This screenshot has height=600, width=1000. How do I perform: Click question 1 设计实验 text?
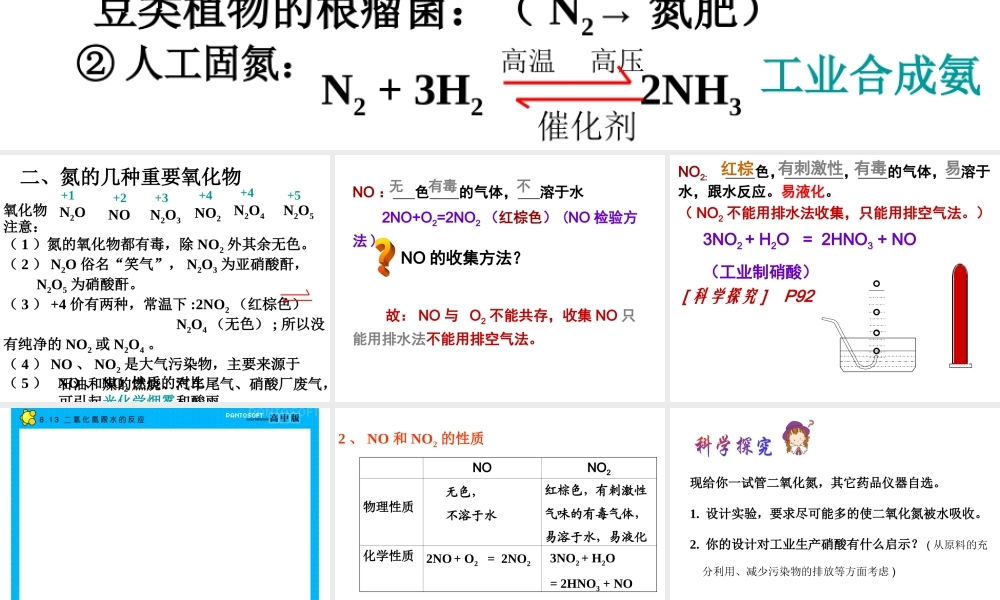click(x=836, y=513)
